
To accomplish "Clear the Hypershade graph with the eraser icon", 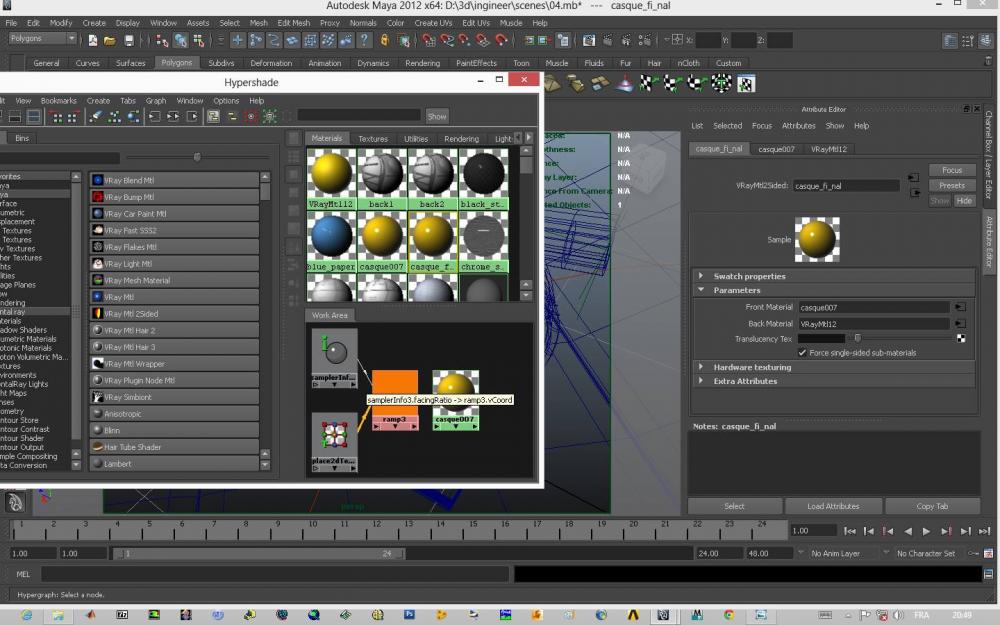I will pos(96,117).
